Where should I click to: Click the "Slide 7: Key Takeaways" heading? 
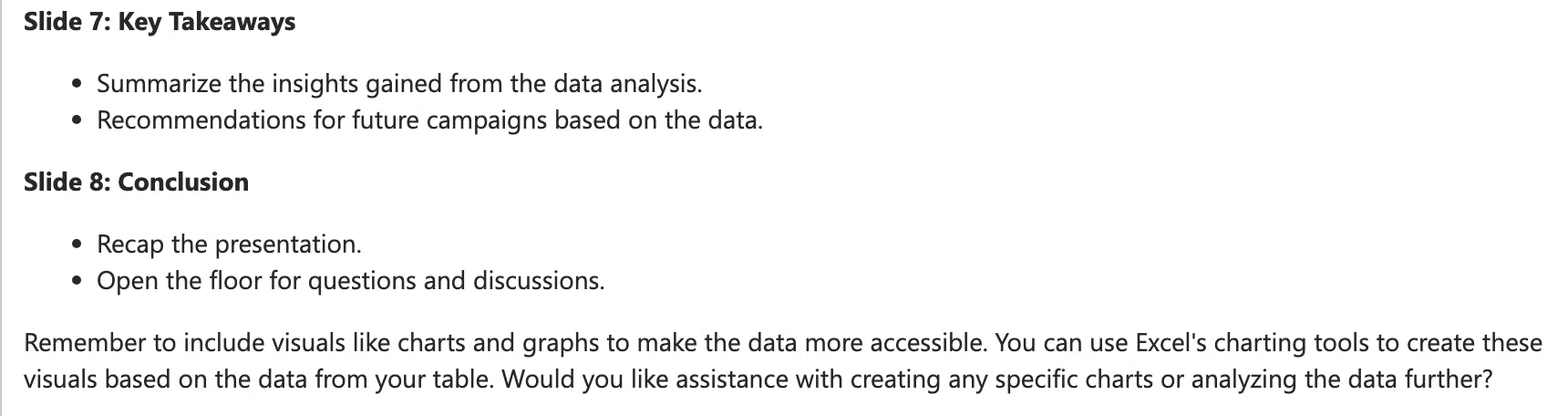(160, 22)
